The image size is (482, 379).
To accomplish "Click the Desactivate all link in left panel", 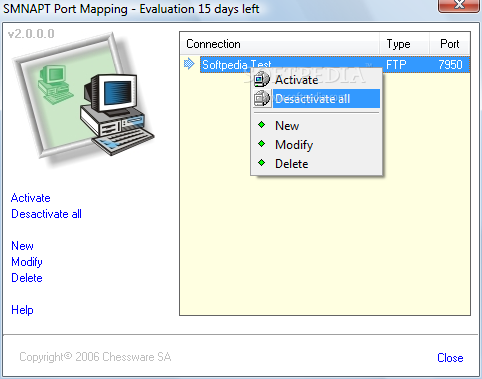I will point(46,214).
